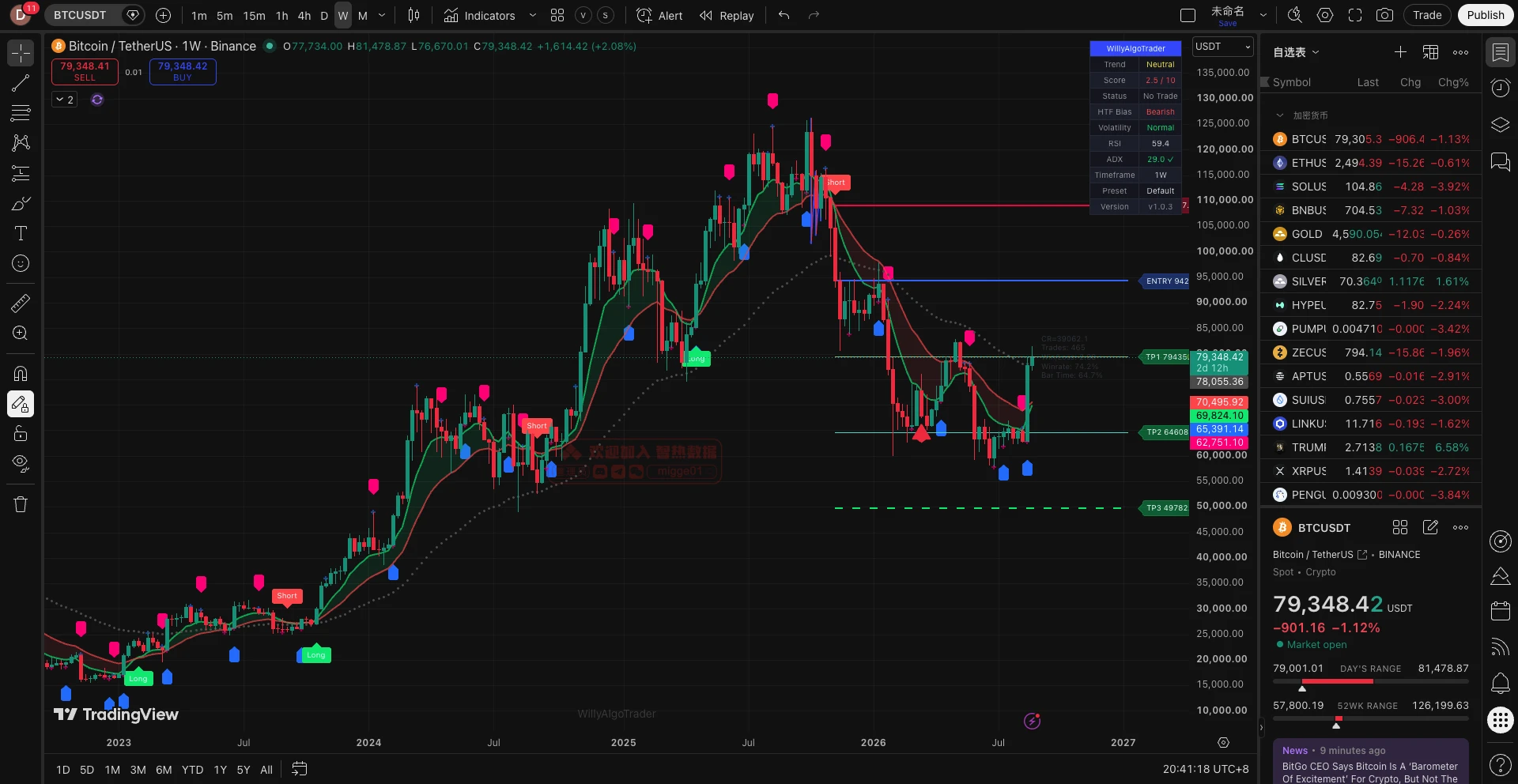Image resolution: width=1518 pixels, height=784 pixels.
Task: Switch to the 1m timeframe
Action: [x=199, y=15]
